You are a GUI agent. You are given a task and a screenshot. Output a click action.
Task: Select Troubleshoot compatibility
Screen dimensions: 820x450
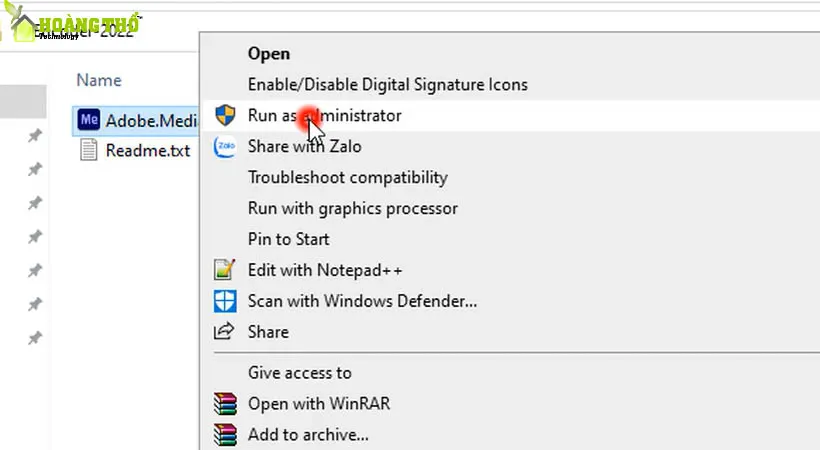(x=347, y=177)
